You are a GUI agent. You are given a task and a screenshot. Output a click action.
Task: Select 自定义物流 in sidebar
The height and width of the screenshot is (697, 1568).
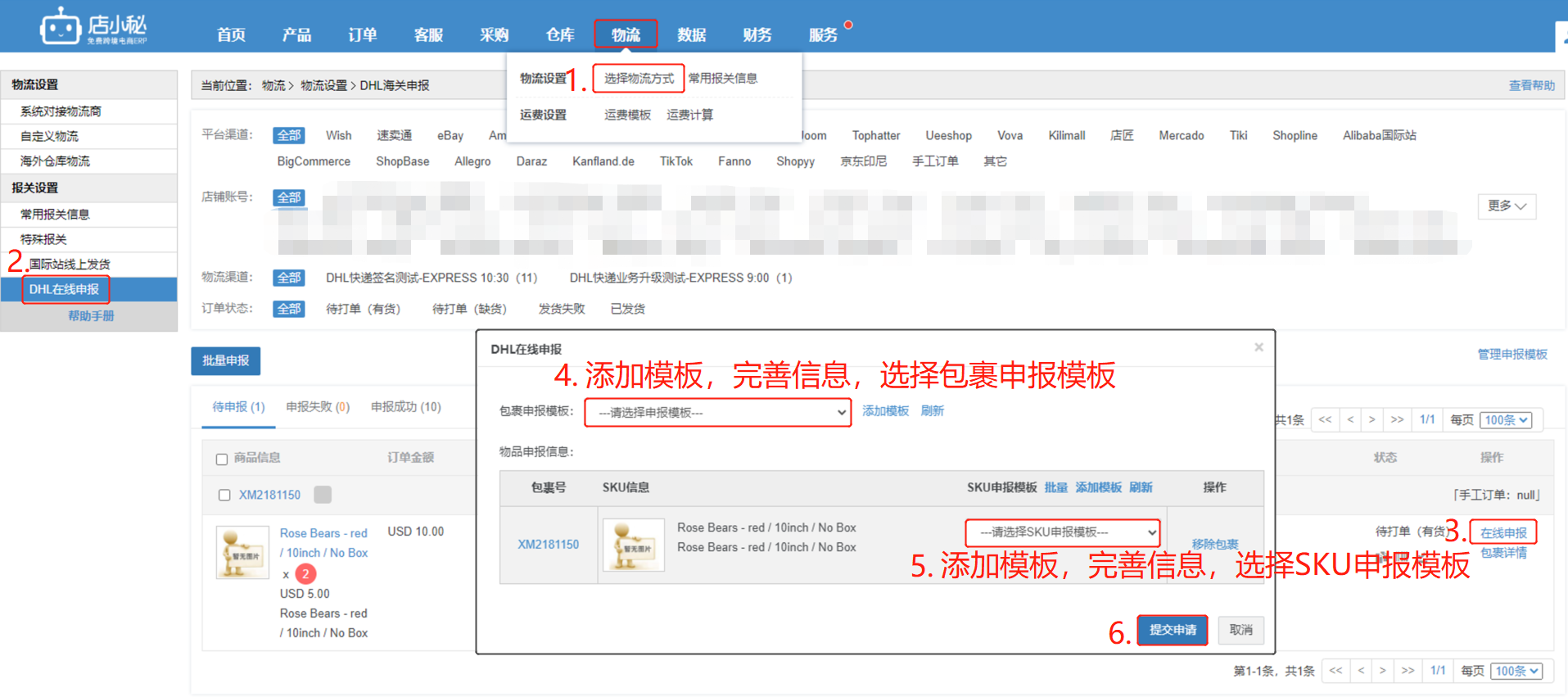pyautogui.click(x=49, y=137)
